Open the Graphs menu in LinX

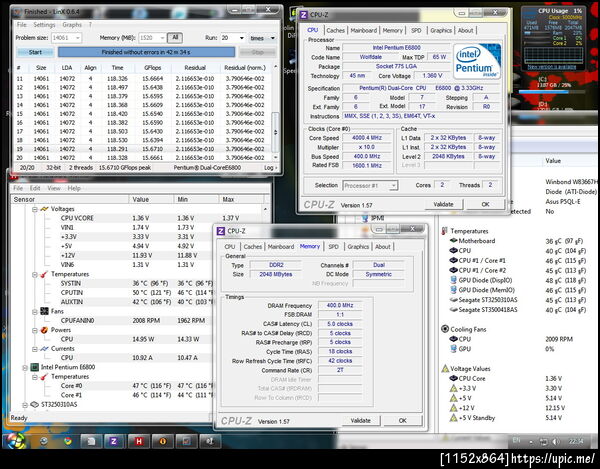72,25
